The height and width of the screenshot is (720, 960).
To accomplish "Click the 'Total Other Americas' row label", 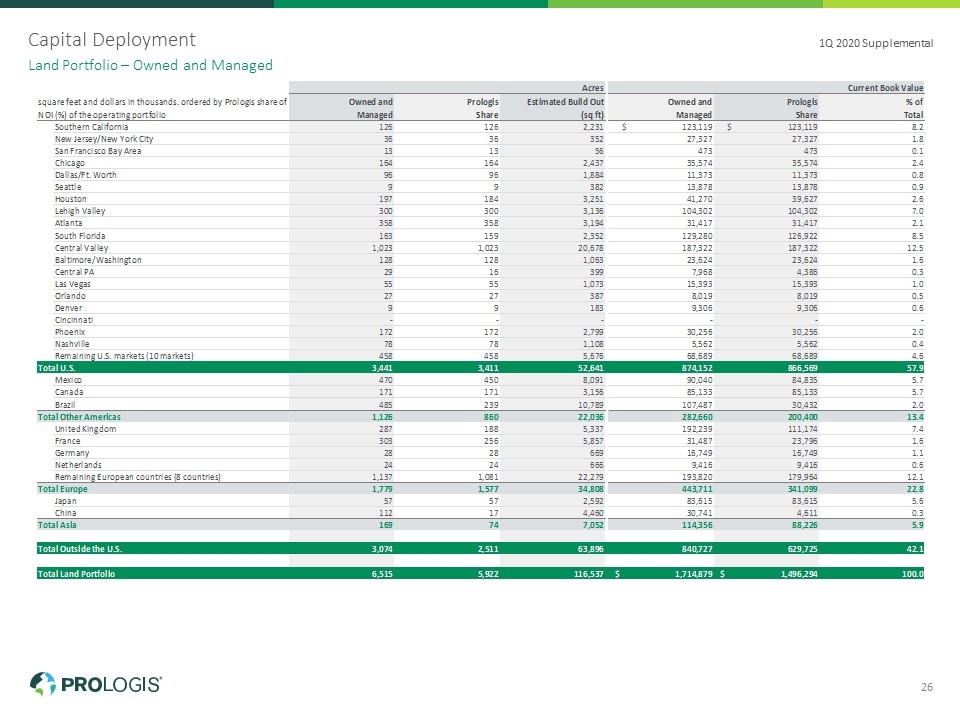I will [79, 417].
